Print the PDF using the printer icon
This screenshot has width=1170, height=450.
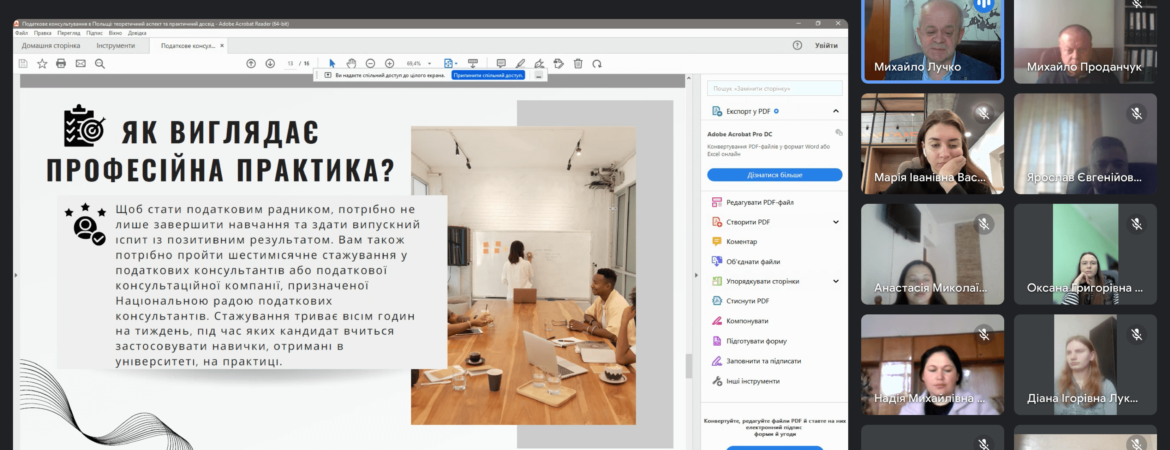tap(61, 64)
